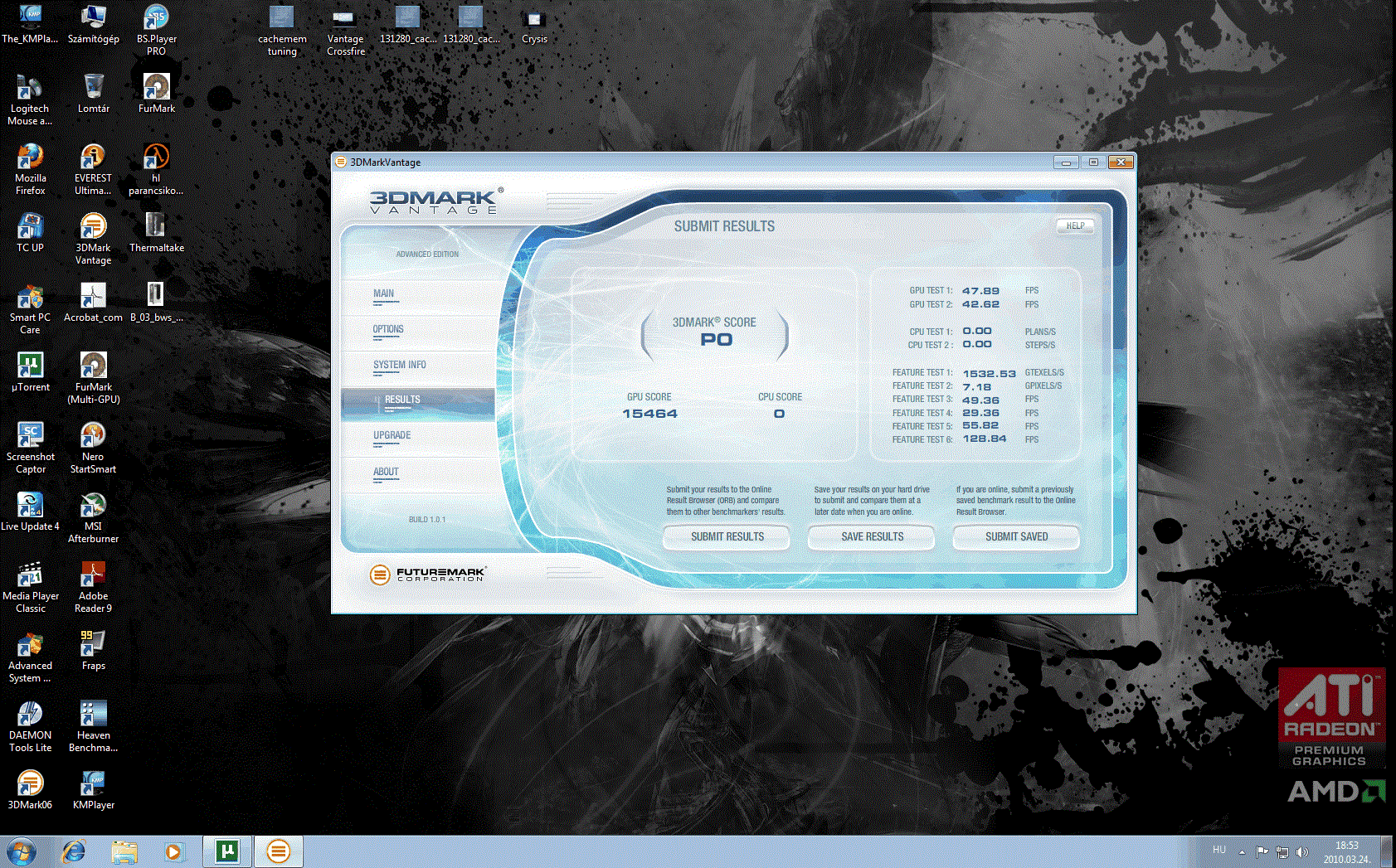Launch Screenshot Captor icon
The width and height of the screenshot is (1396, 868).
(x=31, y=448)
